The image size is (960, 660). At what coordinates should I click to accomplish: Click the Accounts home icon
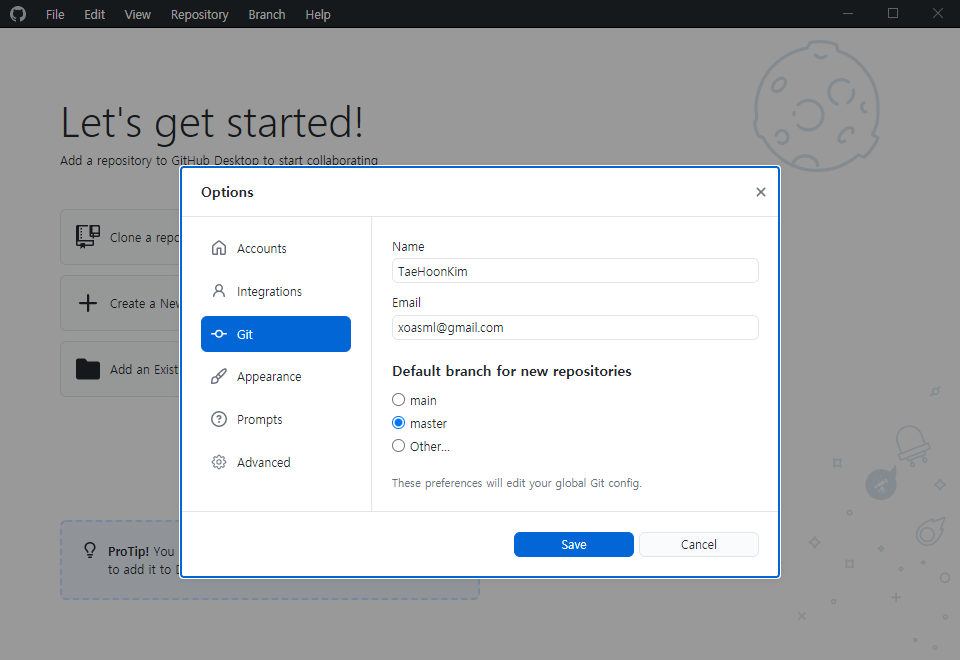click(x=219, y=248)
